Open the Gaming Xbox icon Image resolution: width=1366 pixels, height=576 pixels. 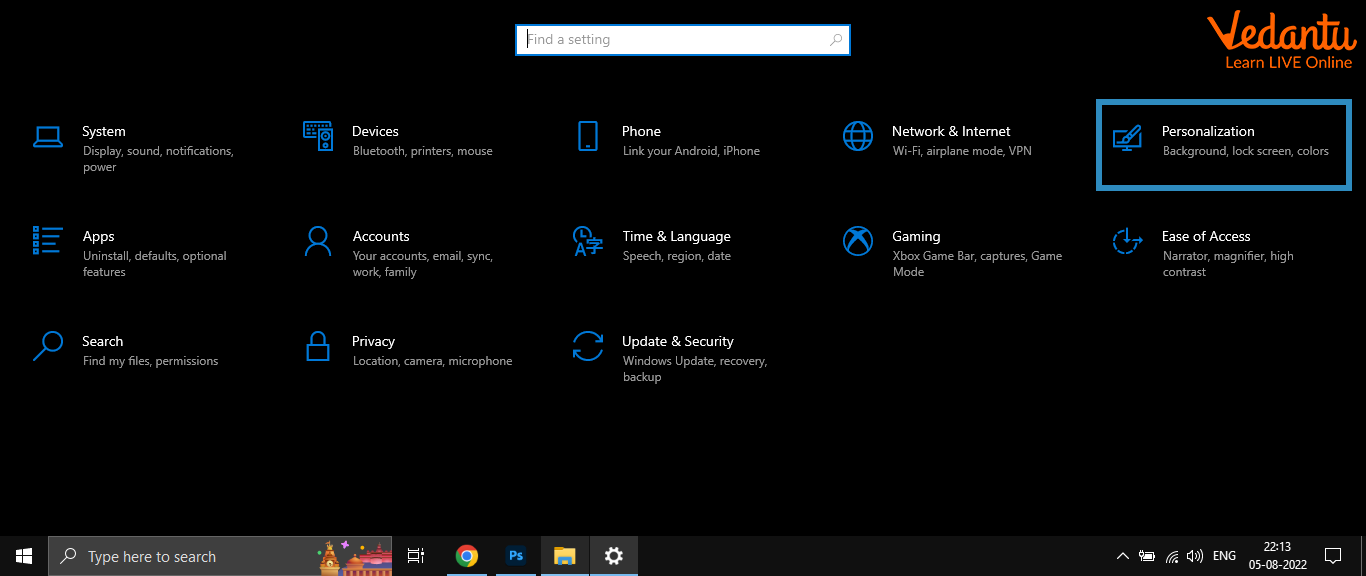tap(858, 241)
